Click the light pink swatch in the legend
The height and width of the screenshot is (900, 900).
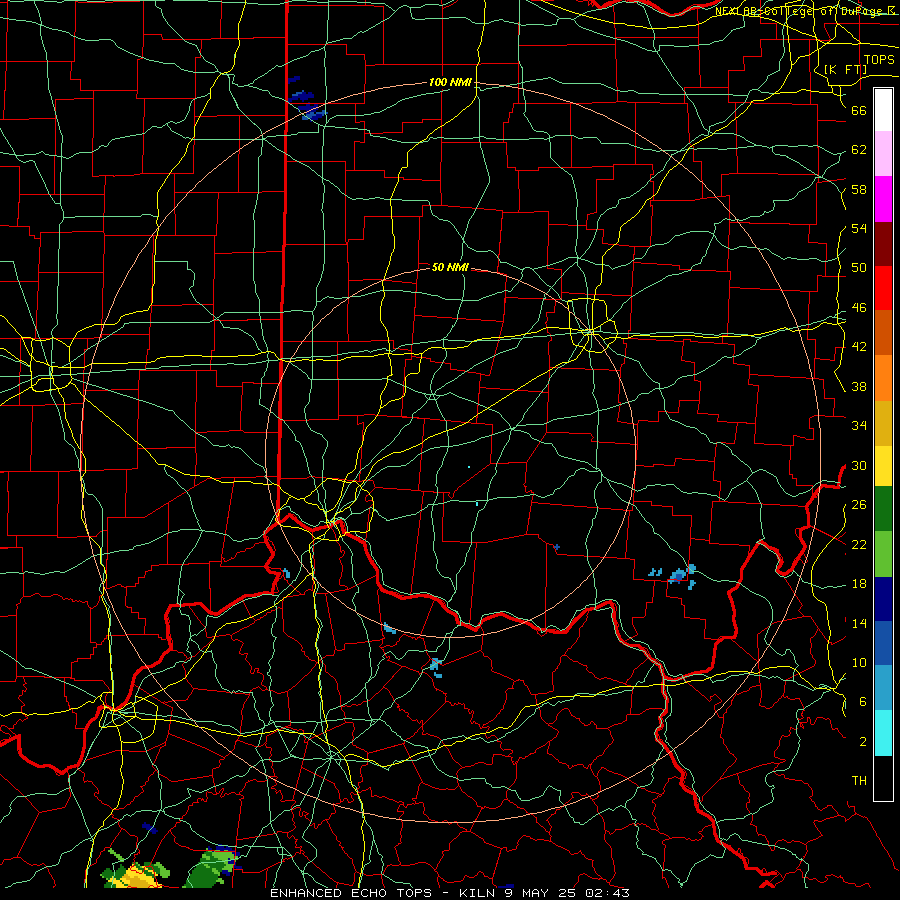pos(883,154)
